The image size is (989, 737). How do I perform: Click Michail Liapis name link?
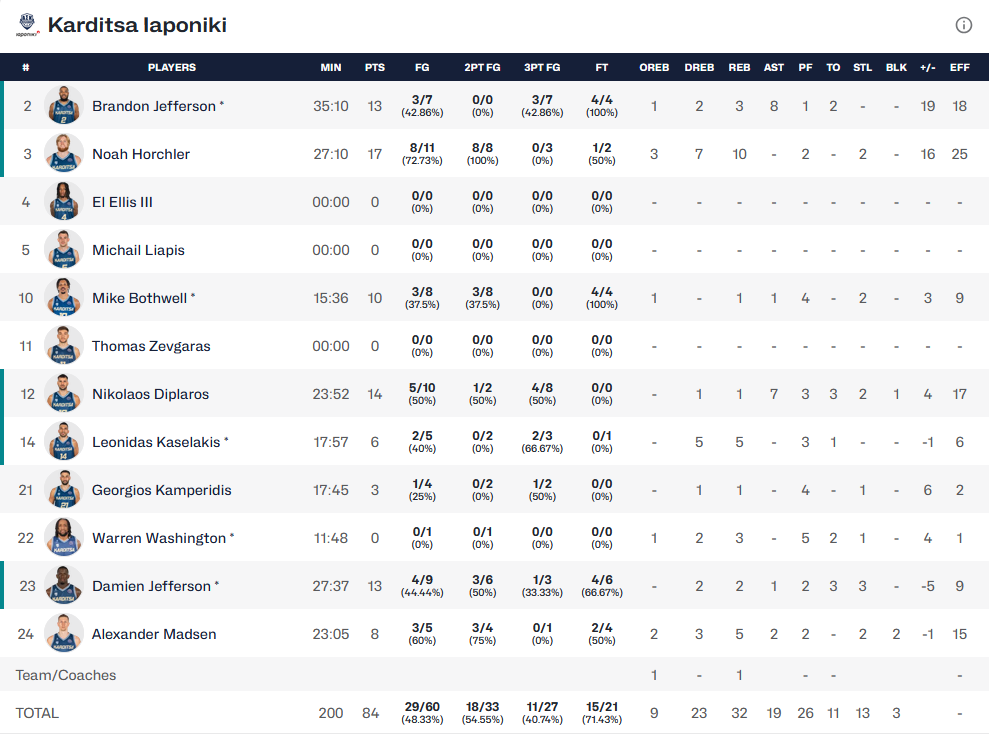pos(138,250)
